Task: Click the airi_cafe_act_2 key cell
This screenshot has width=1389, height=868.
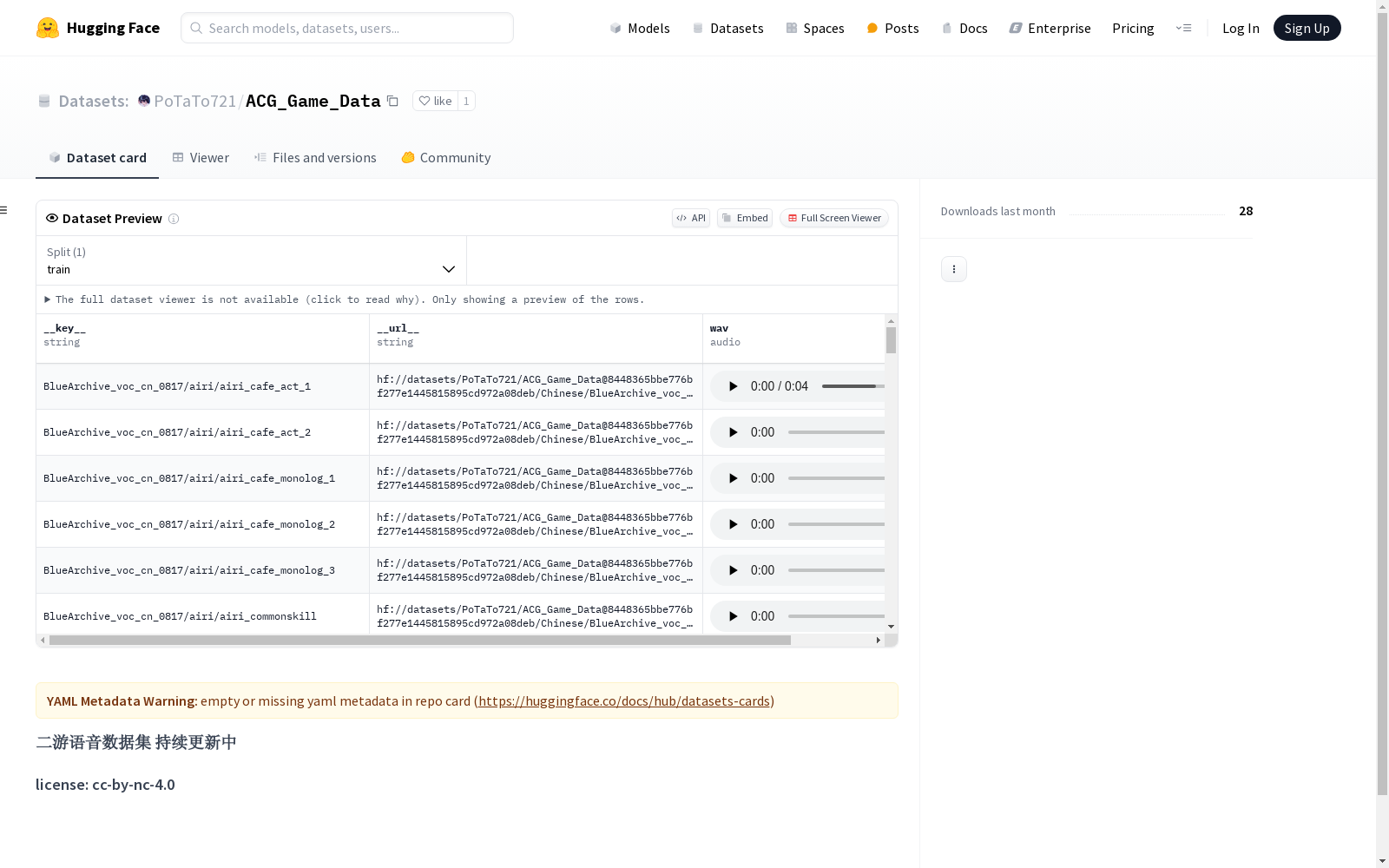Action: click(202, 432)
